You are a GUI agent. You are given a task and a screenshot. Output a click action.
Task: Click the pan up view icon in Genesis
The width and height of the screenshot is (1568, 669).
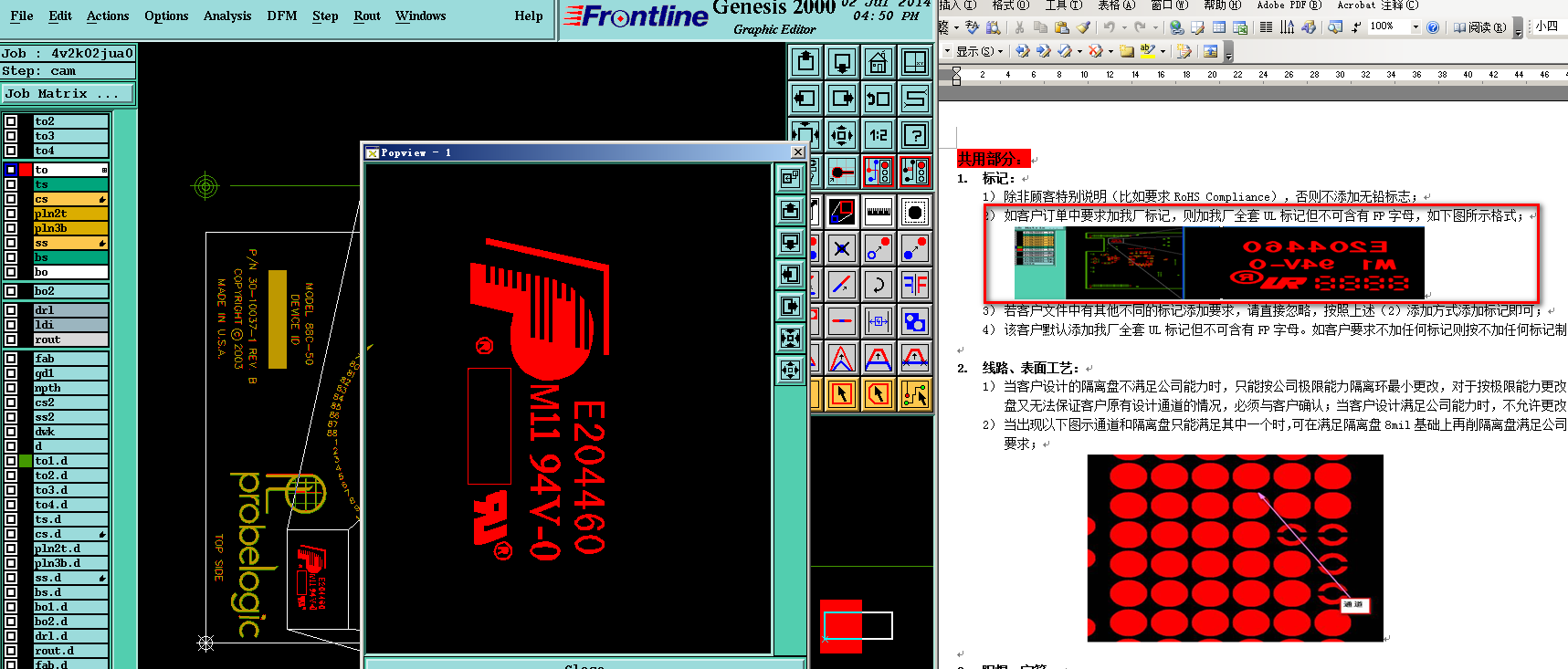pos(805,61)
